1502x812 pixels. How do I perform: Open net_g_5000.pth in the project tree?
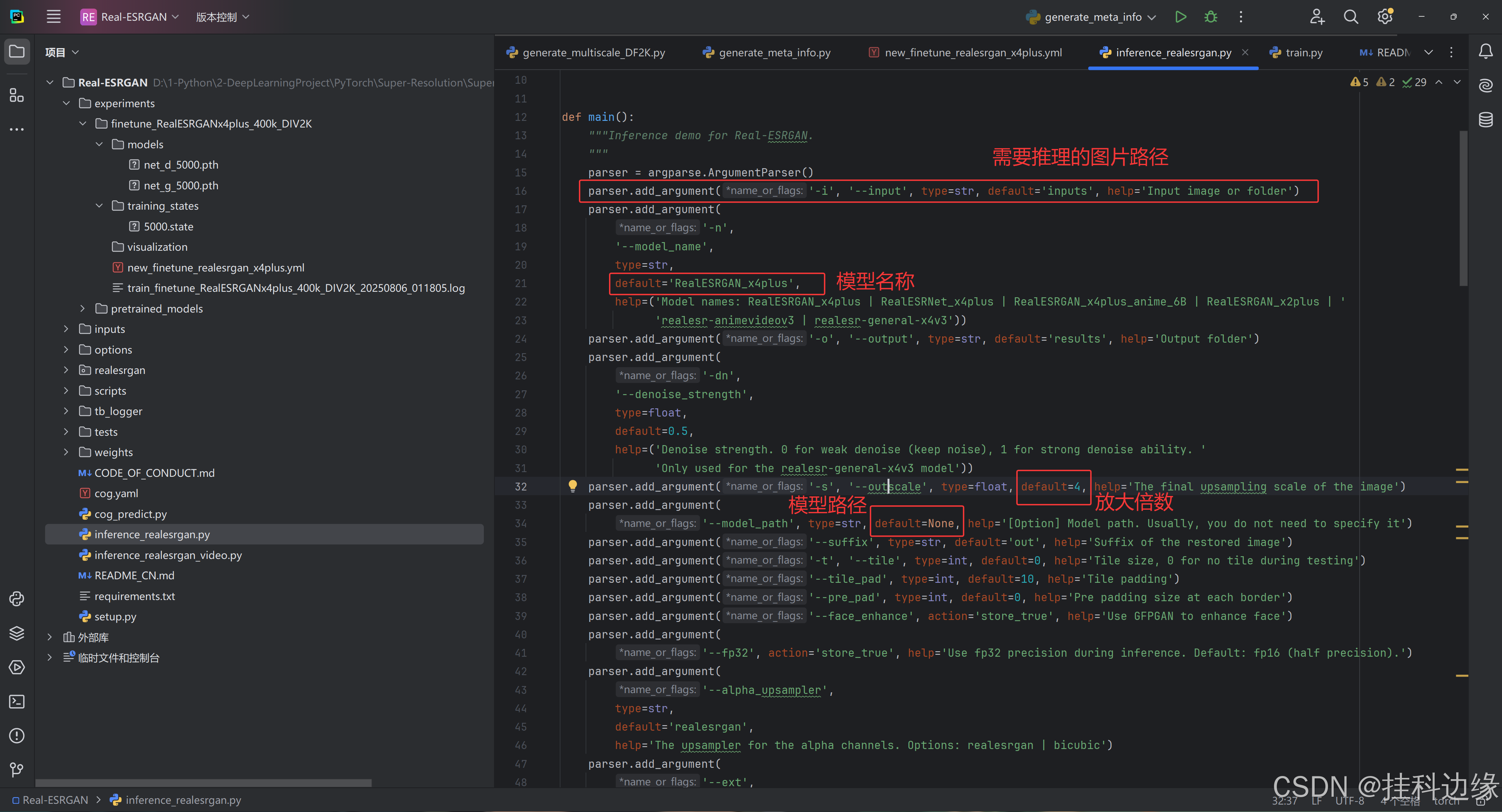point(181,185)
